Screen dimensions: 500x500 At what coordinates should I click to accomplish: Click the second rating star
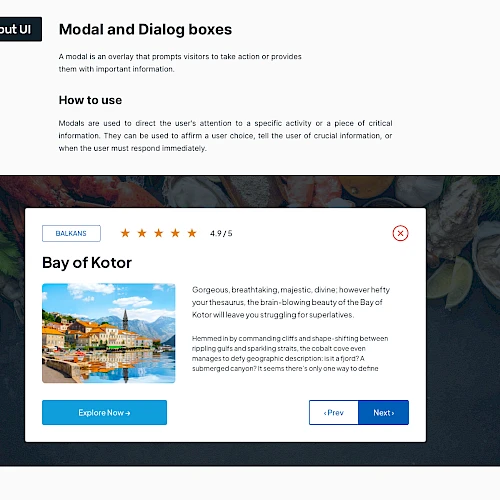click(142, 233)
